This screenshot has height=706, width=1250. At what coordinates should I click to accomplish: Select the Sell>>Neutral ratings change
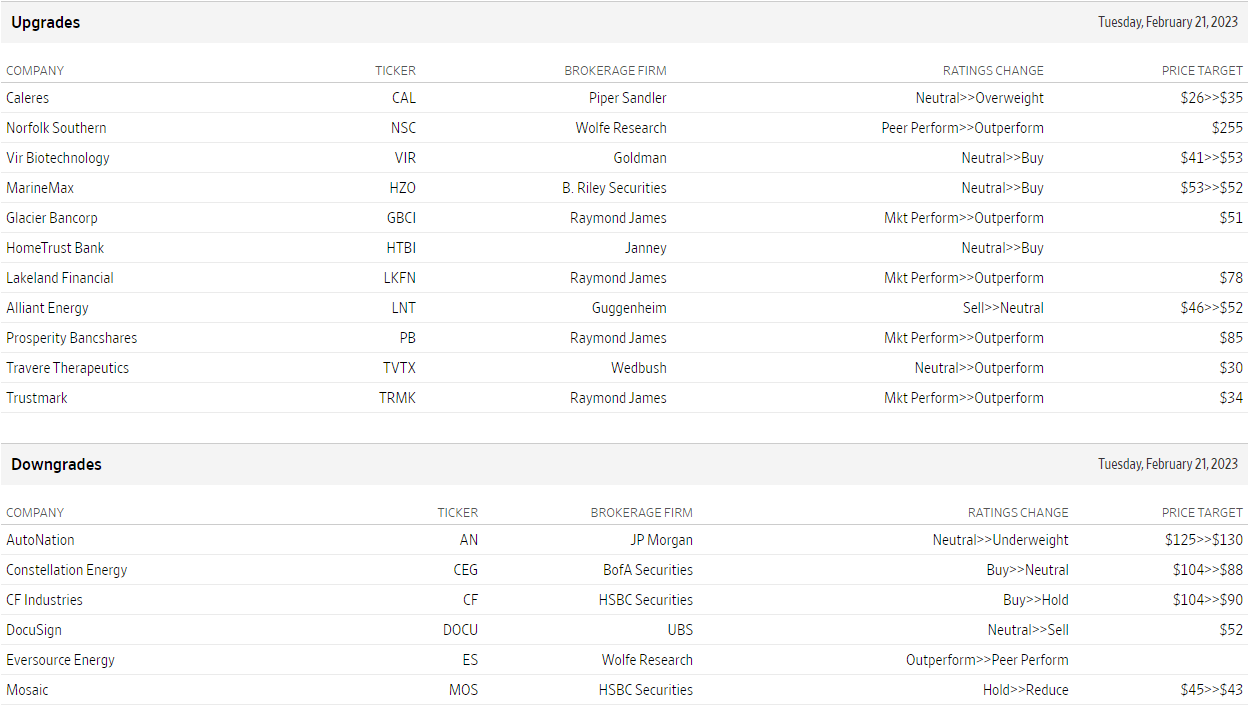(x=1003, y=308)
